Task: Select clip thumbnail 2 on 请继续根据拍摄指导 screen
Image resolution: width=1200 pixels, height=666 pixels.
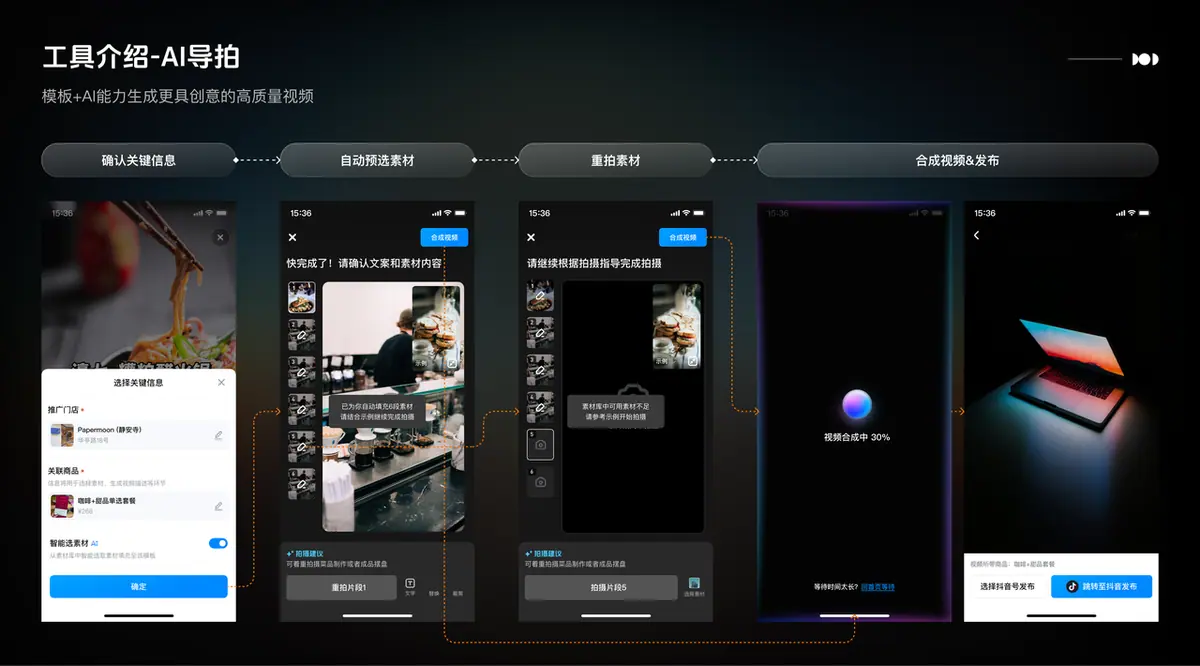Action: 540,334
